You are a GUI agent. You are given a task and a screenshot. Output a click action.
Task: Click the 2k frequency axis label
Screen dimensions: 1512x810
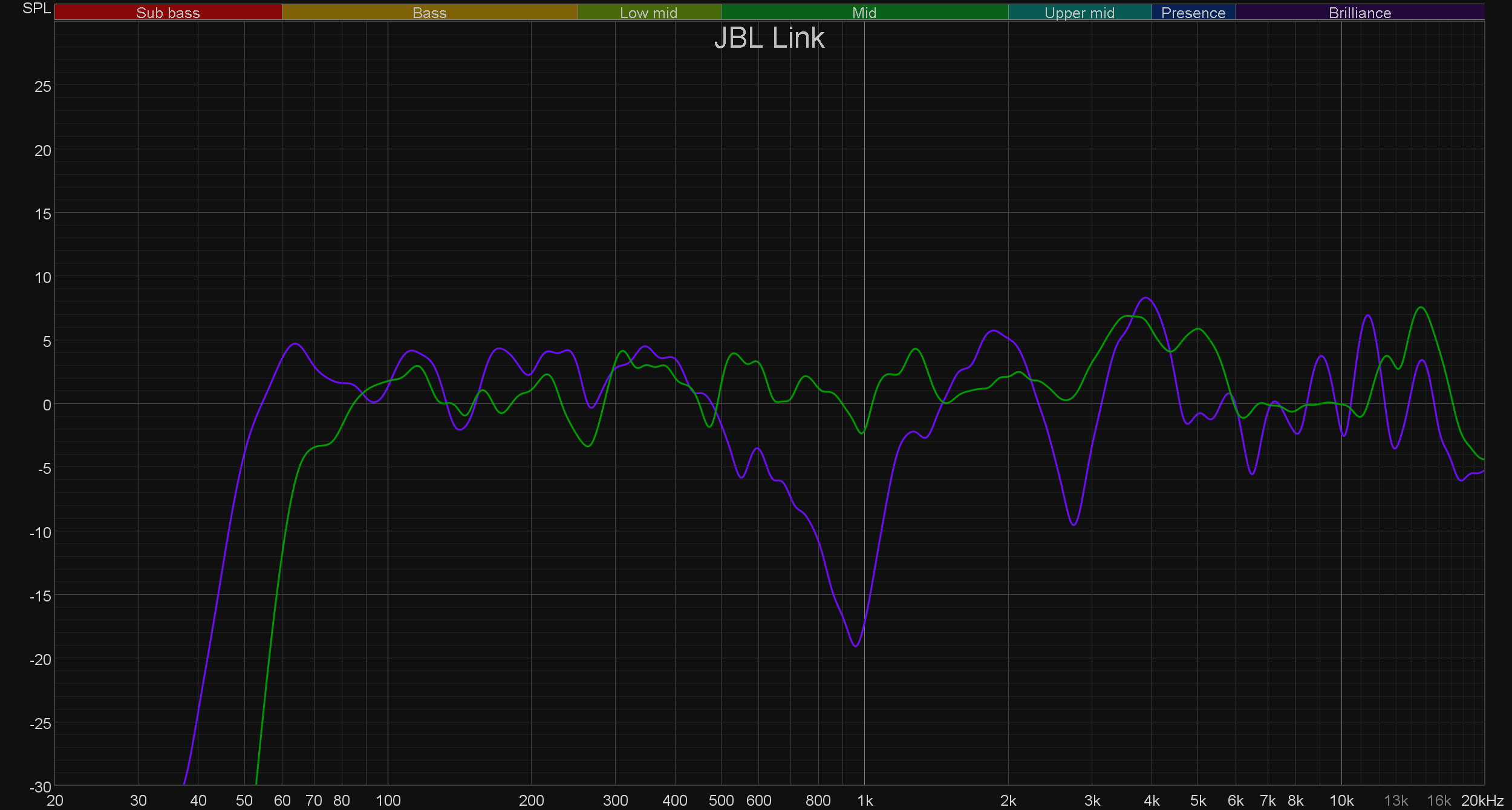click(x=1008, y=801)
